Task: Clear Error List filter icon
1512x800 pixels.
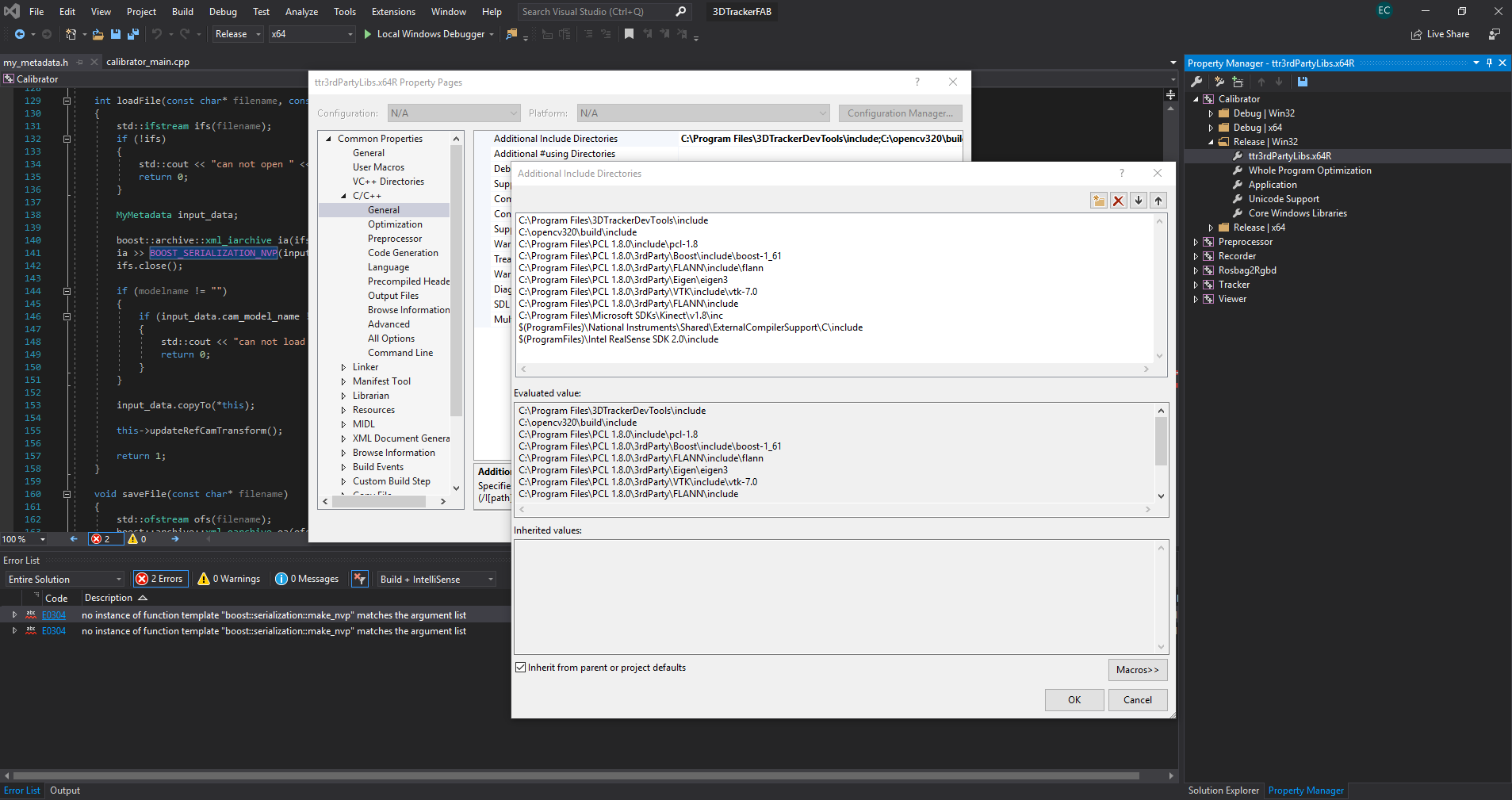Action: pyautogui.click(x=360, y=579)
